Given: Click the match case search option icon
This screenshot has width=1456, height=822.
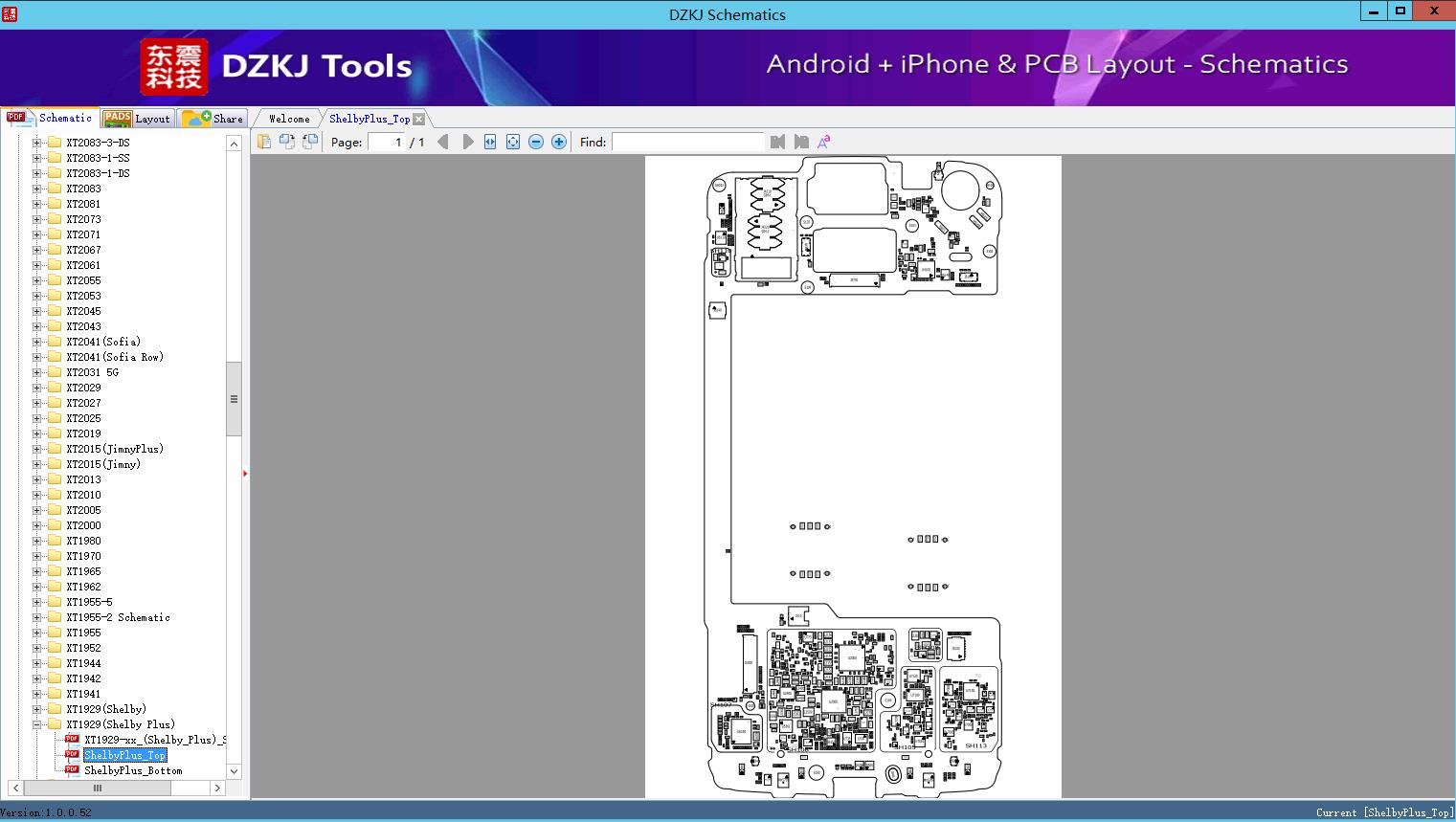Looking at the screenshot, I should click(823, 142).
